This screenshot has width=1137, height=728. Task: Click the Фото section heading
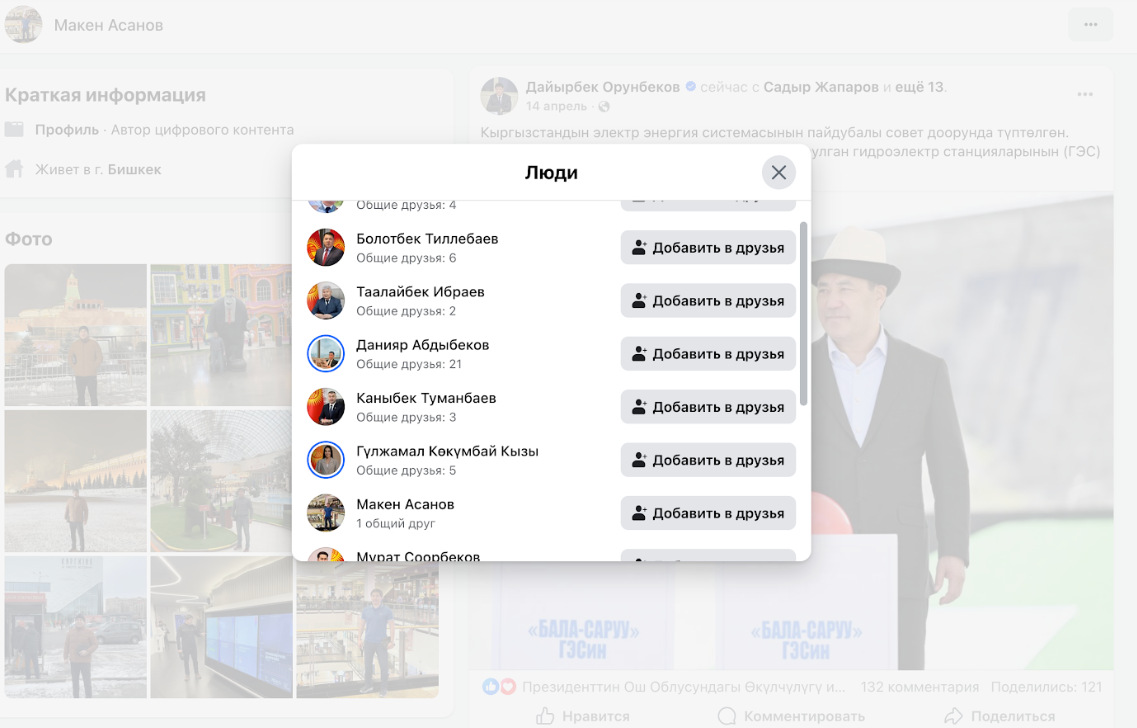(29, 239)
